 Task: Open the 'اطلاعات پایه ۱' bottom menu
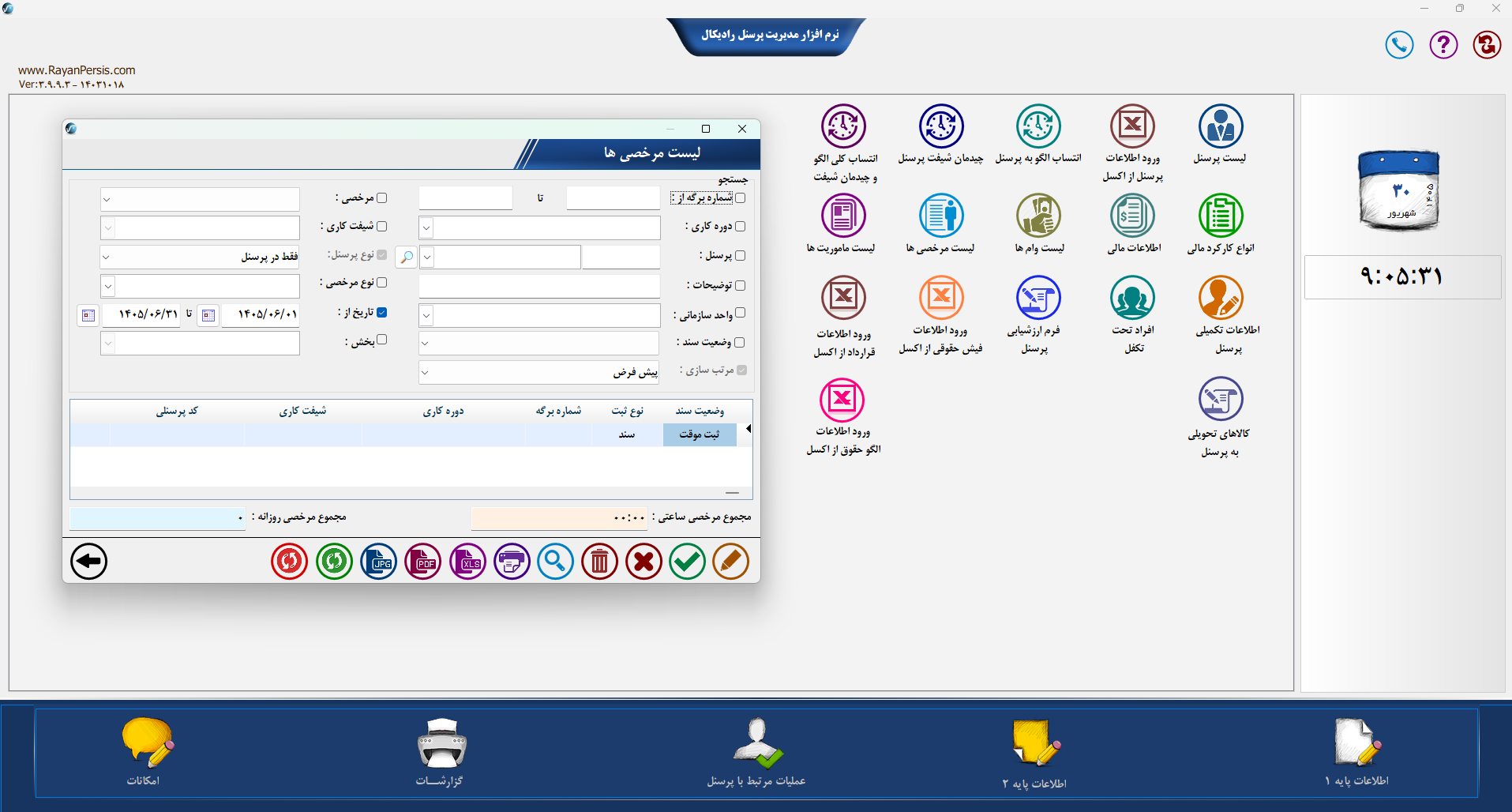click(1356, 751)
